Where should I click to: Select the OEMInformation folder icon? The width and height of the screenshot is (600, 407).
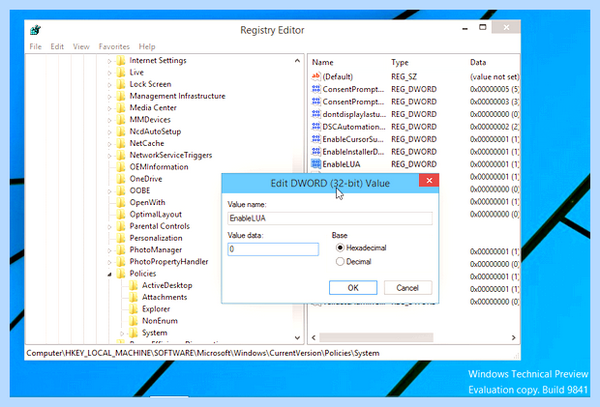pyautogui.click(x=121, y=167)
